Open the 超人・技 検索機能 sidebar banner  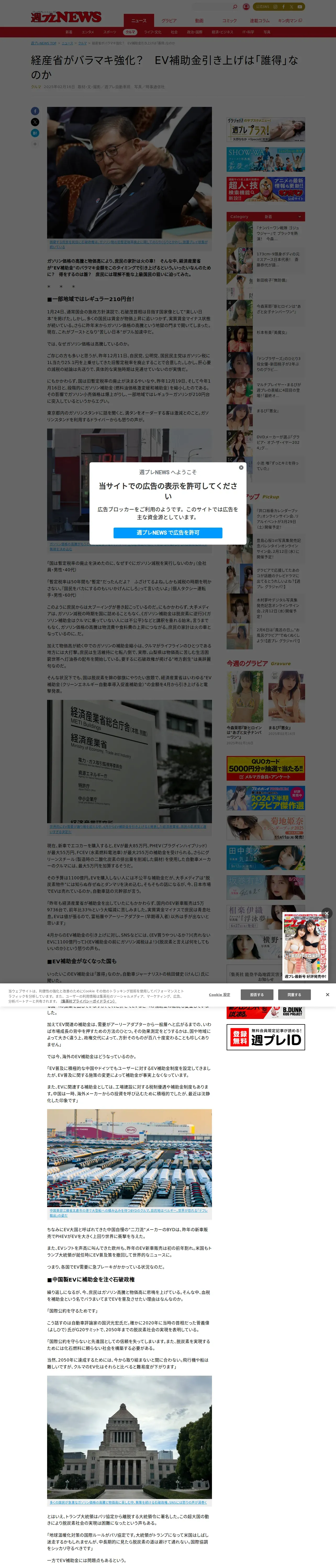point(266,189)
